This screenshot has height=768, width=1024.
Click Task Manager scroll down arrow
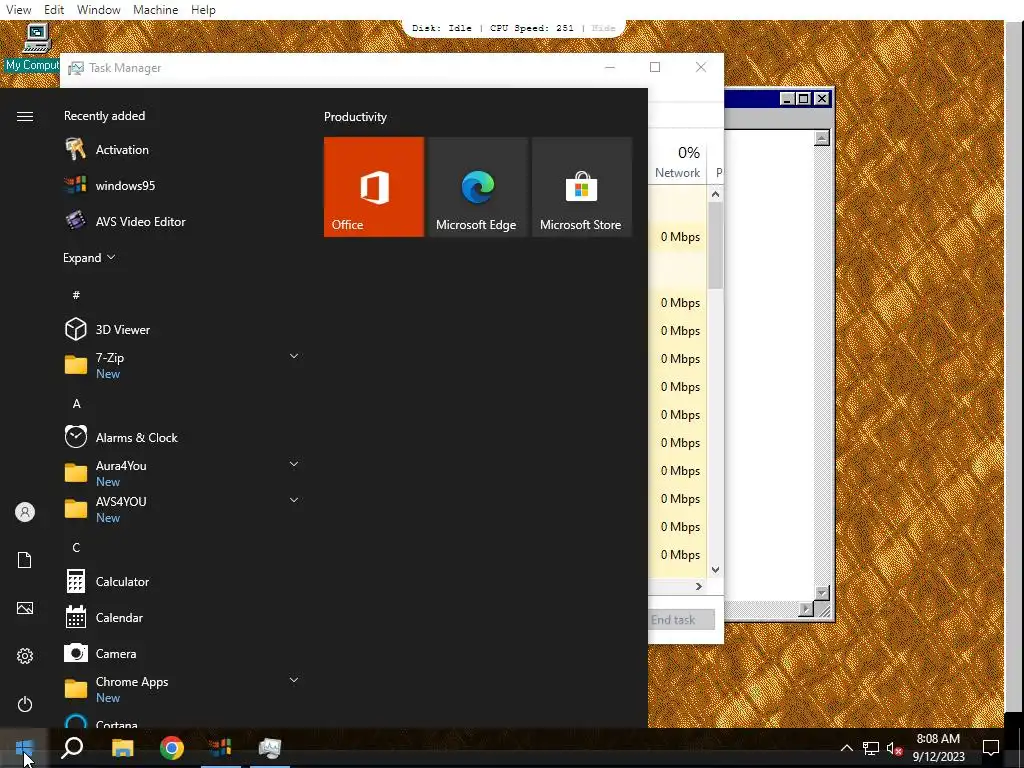(715, 569)
